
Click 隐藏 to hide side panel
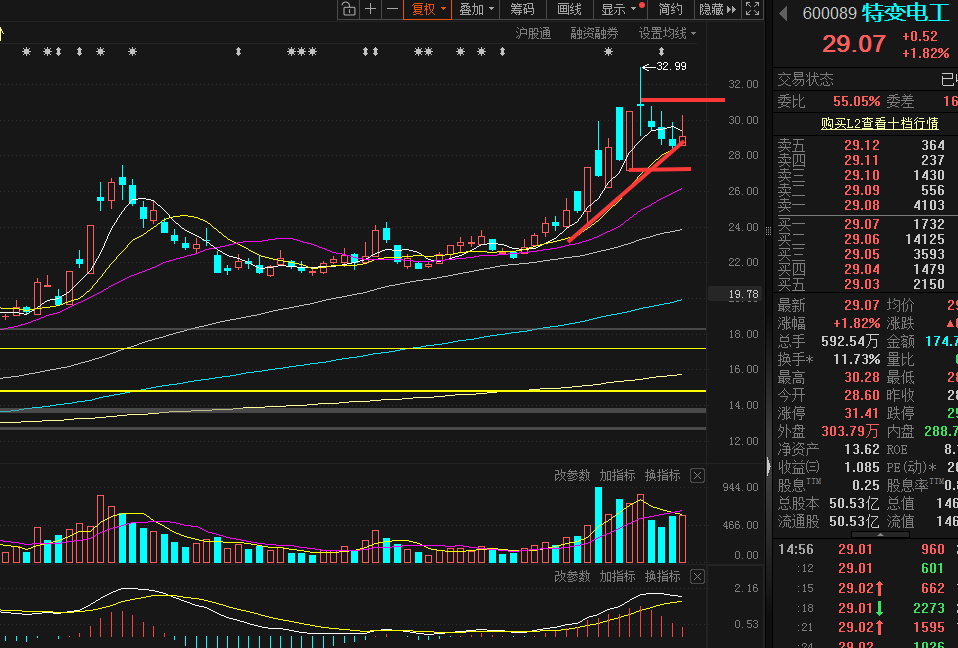click(716, 9)
